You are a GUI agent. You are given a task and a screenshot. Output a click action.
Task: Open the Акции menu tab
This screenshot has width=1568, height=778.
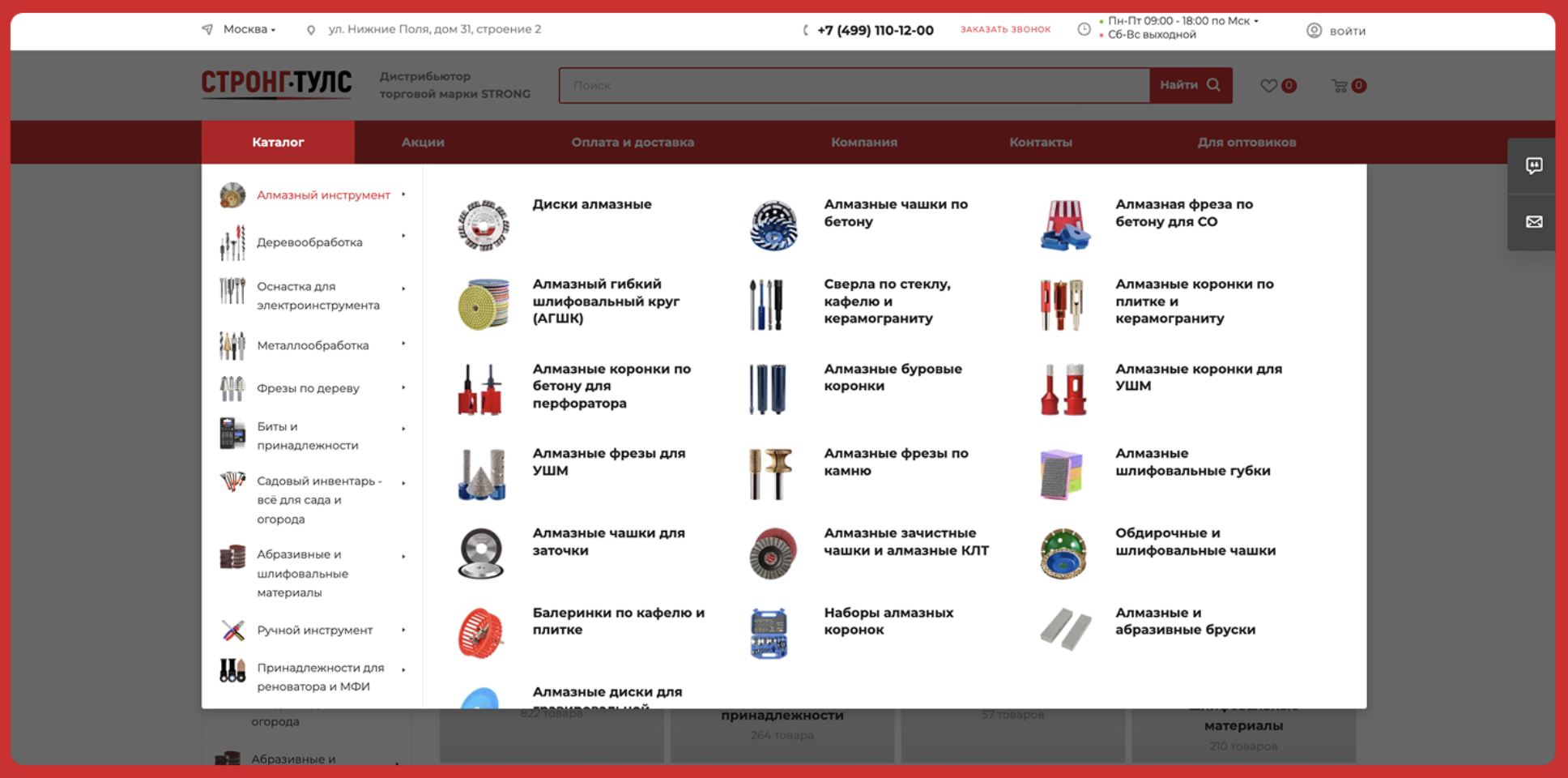[423, 143]
